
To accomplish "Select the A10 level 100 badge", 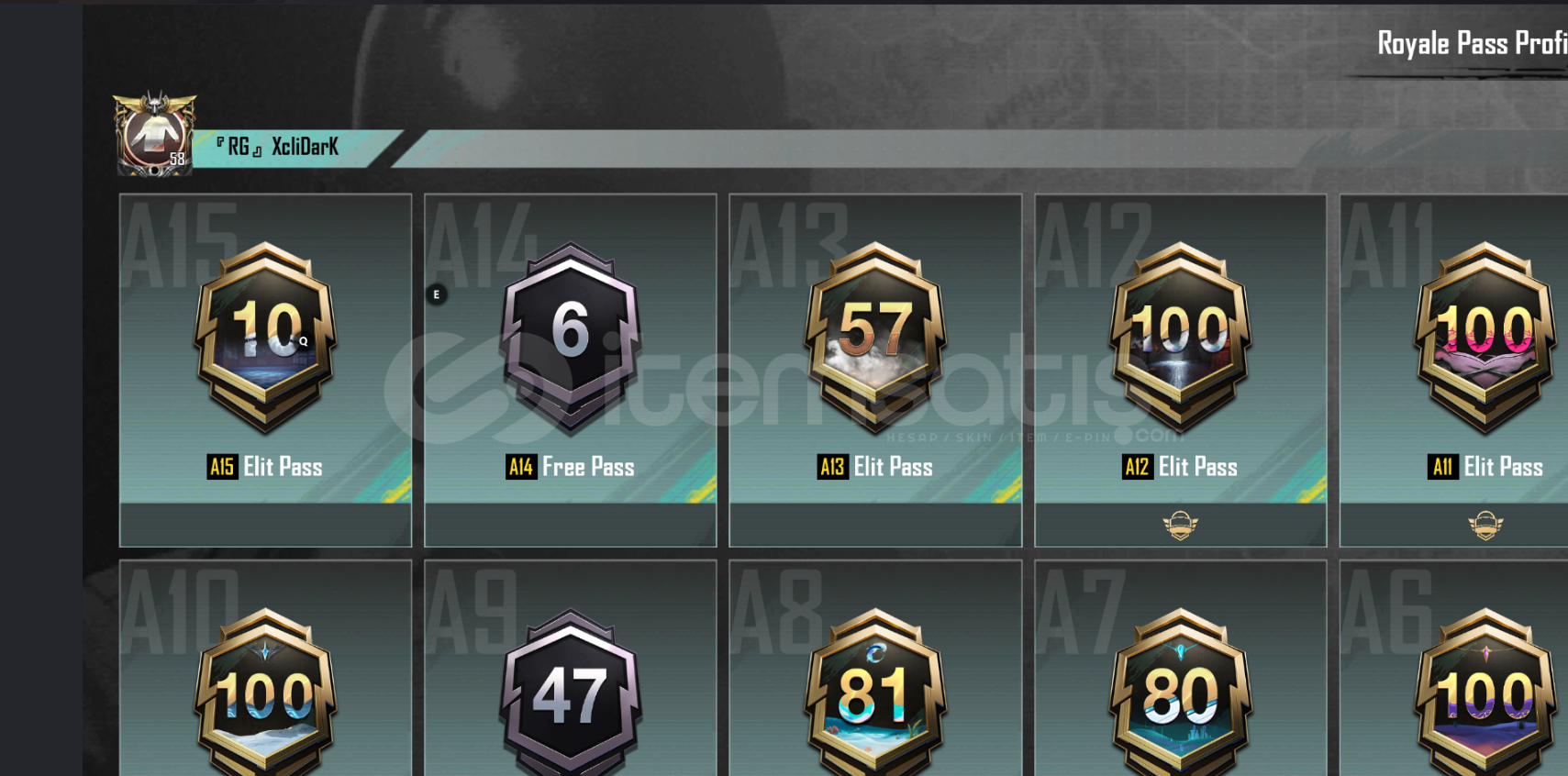I will (265, 693).
